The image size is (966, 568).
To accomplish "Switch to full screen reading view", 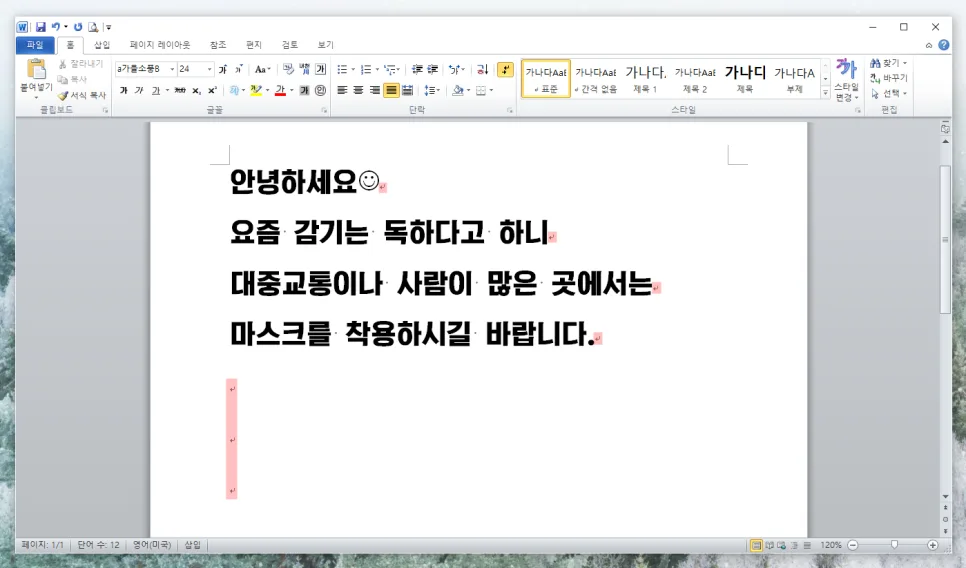I will point(769,545).
